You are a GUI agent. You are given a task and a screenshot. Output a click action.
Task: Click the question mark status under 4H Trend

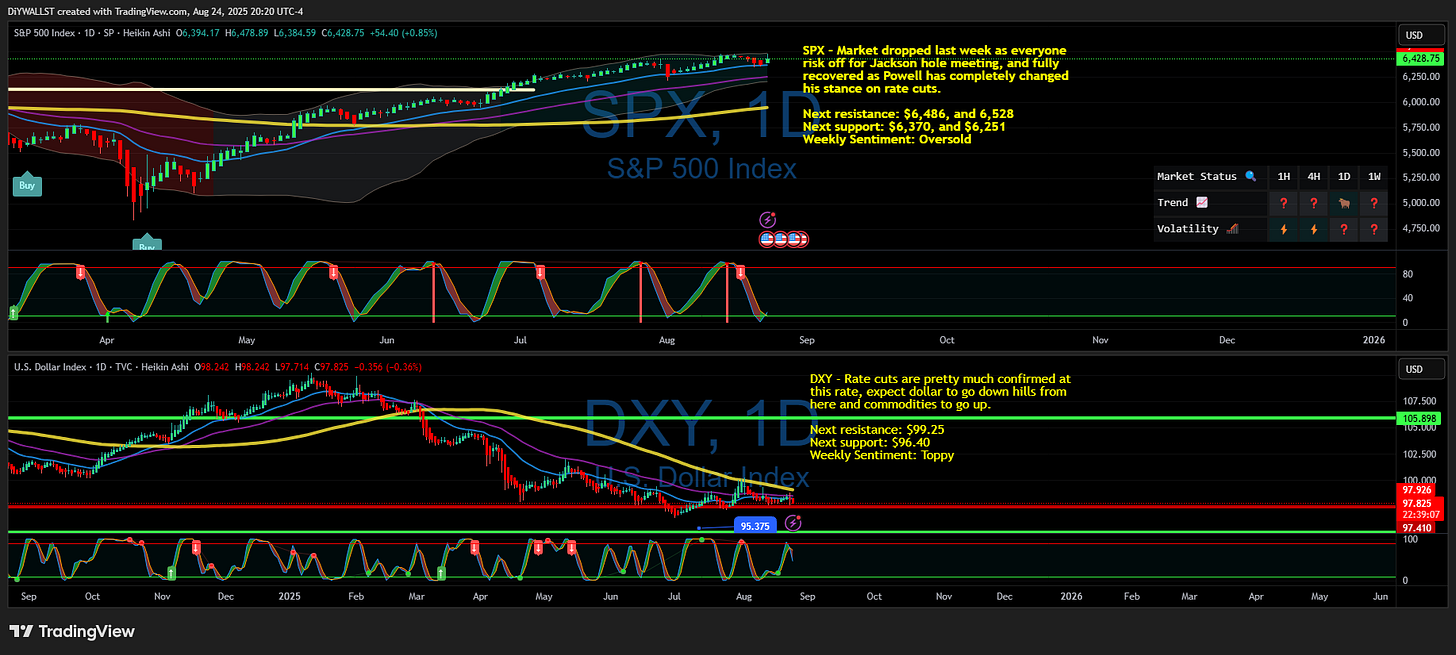(1313, 203)
